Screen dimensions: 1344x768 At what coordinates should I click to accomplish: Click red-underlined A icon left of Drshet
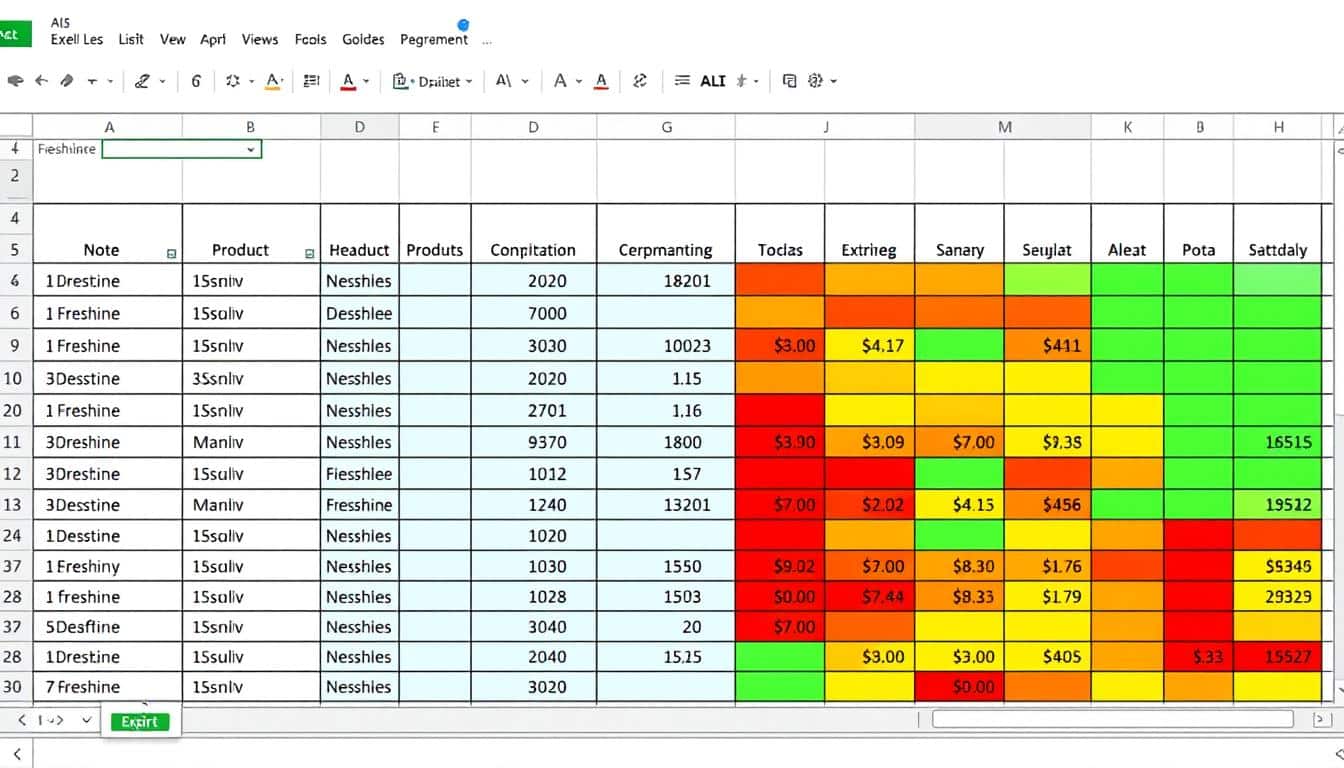348,82
